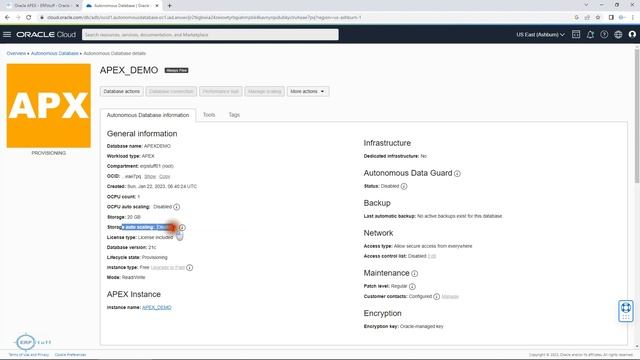Focus the search resources and services field
Image resolution: width=640 pixels, height=360 pixels.
click(210, 35)
